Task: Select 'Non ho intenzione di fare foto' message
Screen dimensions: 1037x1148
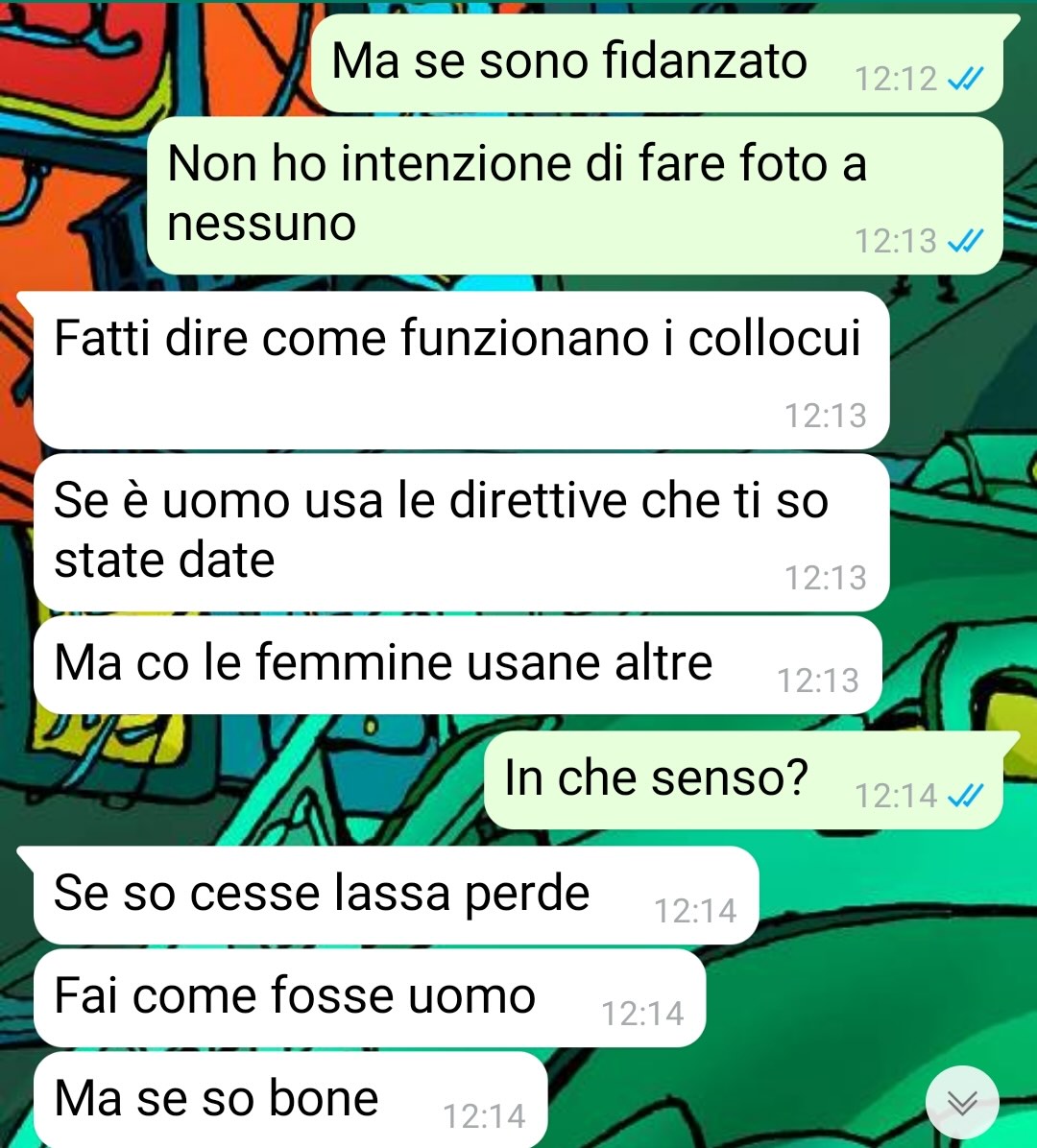Action: pos(575,196)
